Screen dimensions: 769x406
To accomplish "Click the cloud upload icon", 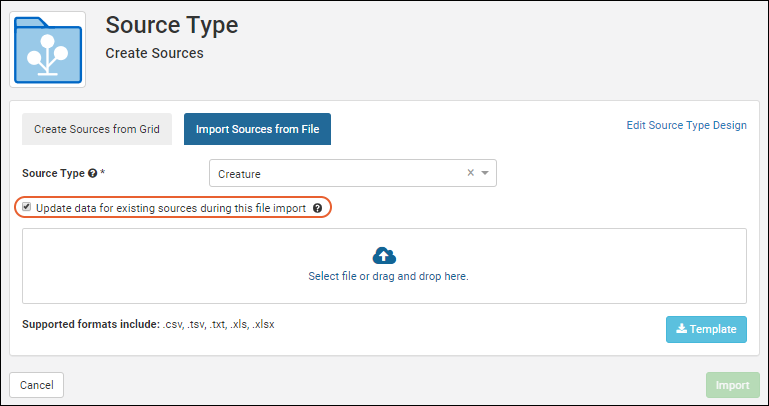I will click(384, 256).
